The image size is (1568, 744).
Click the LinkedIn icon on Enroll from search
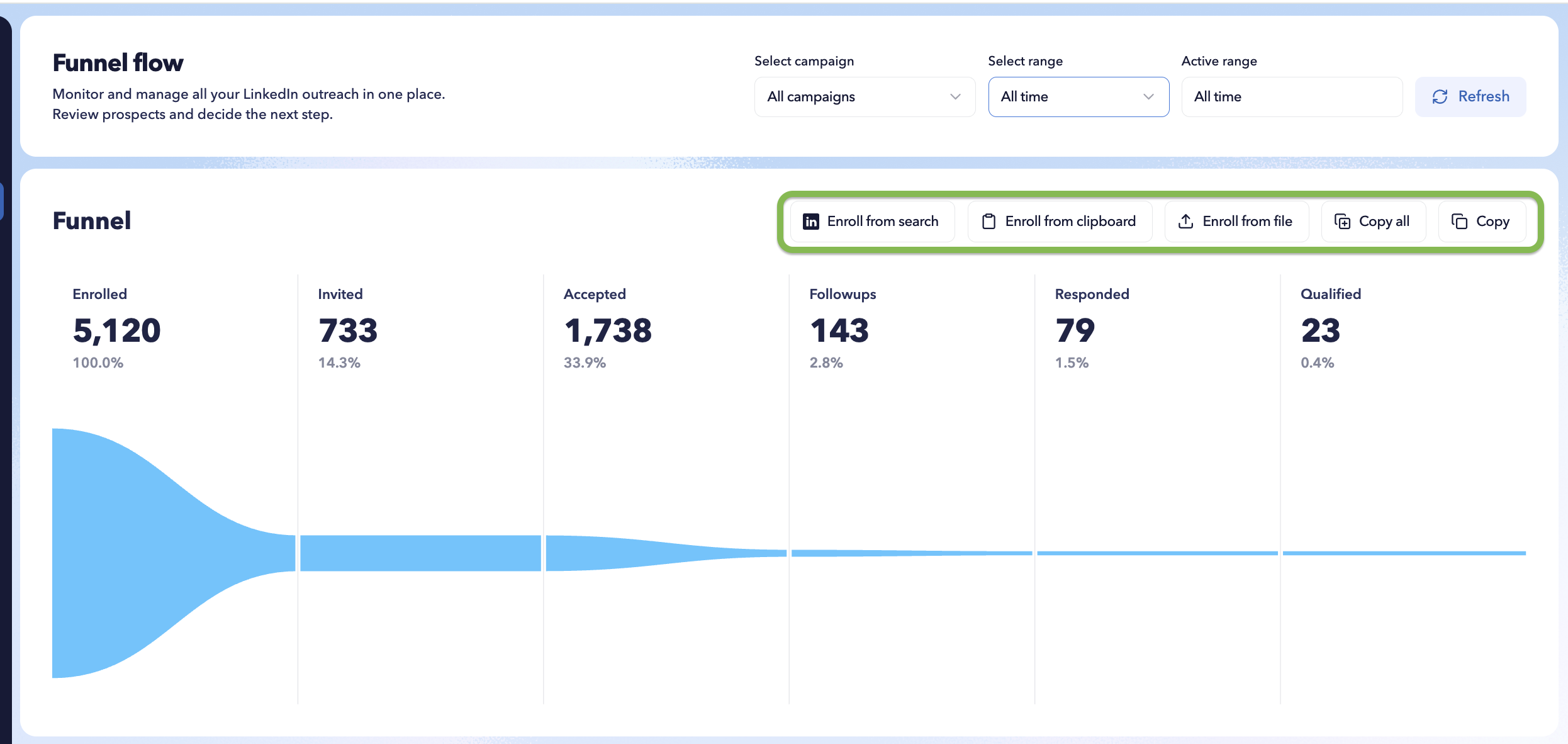click(x=811, y=222)
